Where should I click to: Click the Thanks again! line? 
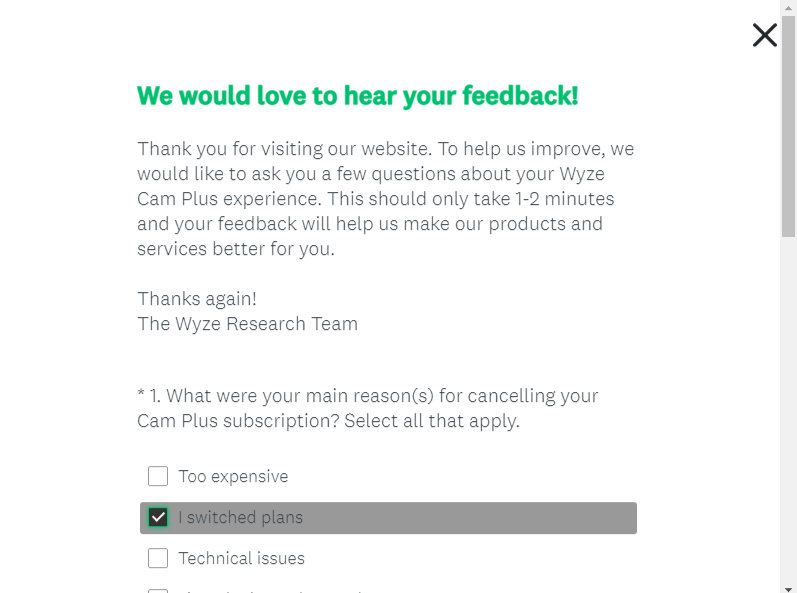click(x=197, y=299)
